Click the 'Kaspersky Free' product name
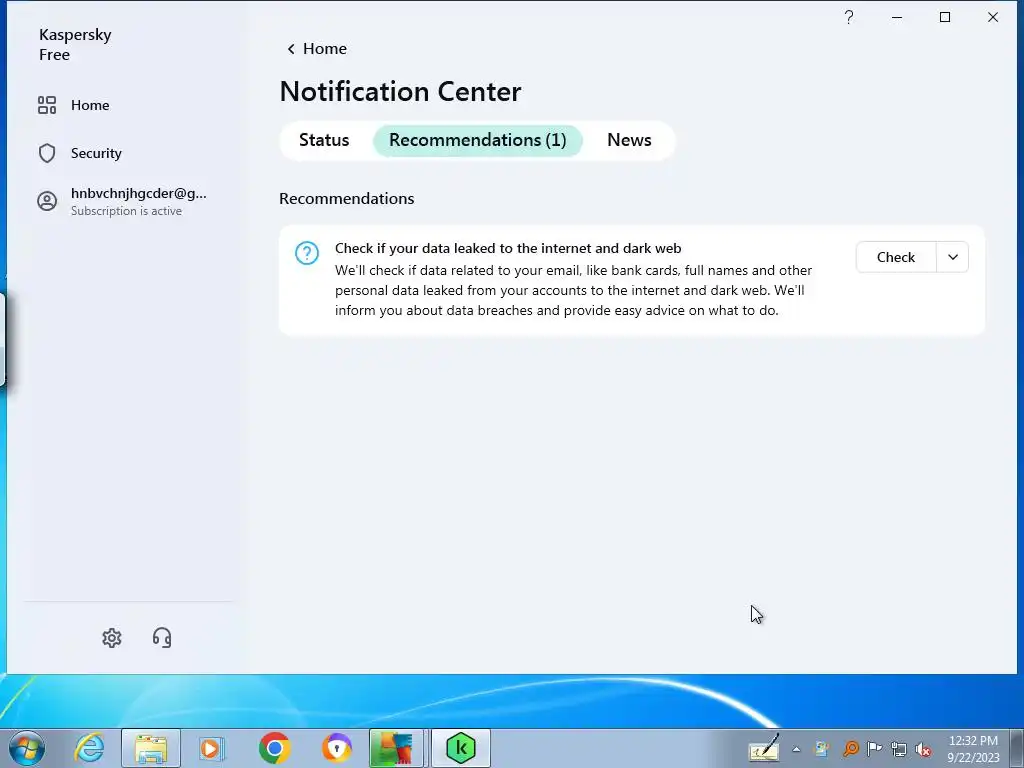Viewport: 1024px width, 768px height. [x=75, y=44]
